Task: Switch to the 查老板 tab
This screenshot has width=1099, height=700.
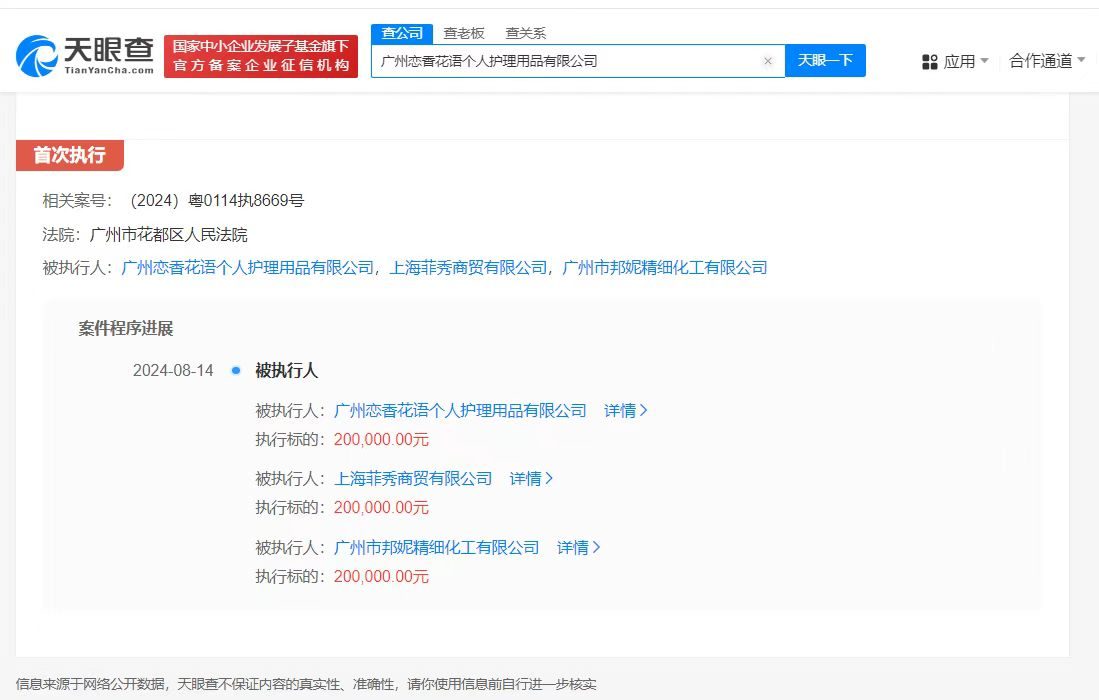Action: 463,32
